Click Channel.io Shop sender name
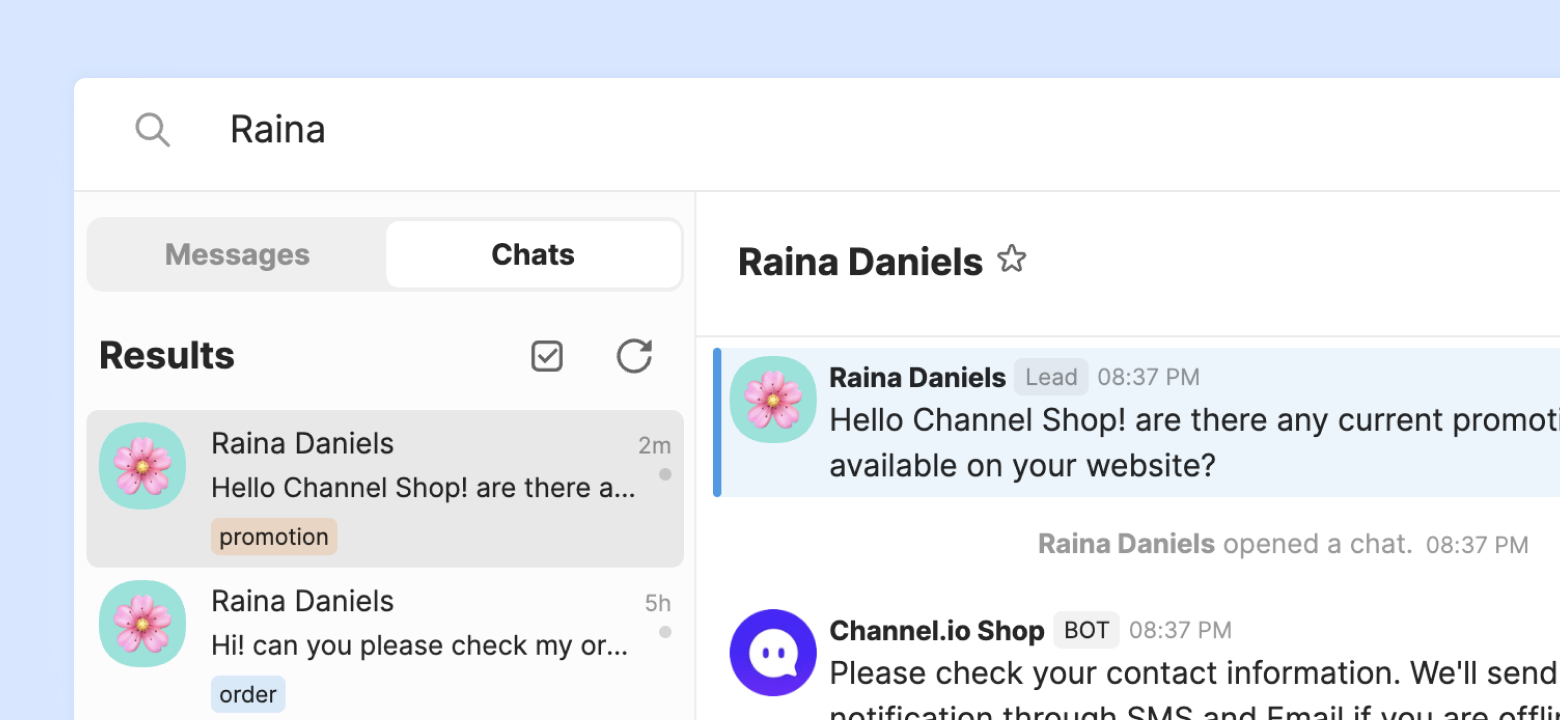 click(936, 630)
